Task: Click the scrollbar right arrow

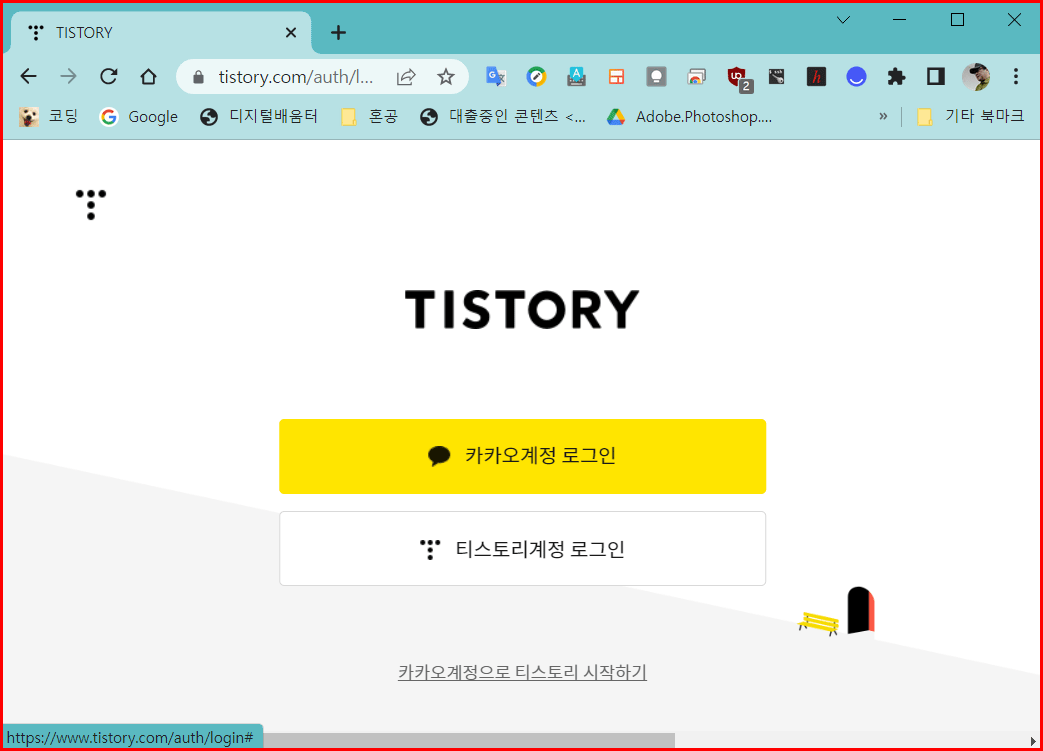Action: pyautogui.click(x=1032, y=740)
